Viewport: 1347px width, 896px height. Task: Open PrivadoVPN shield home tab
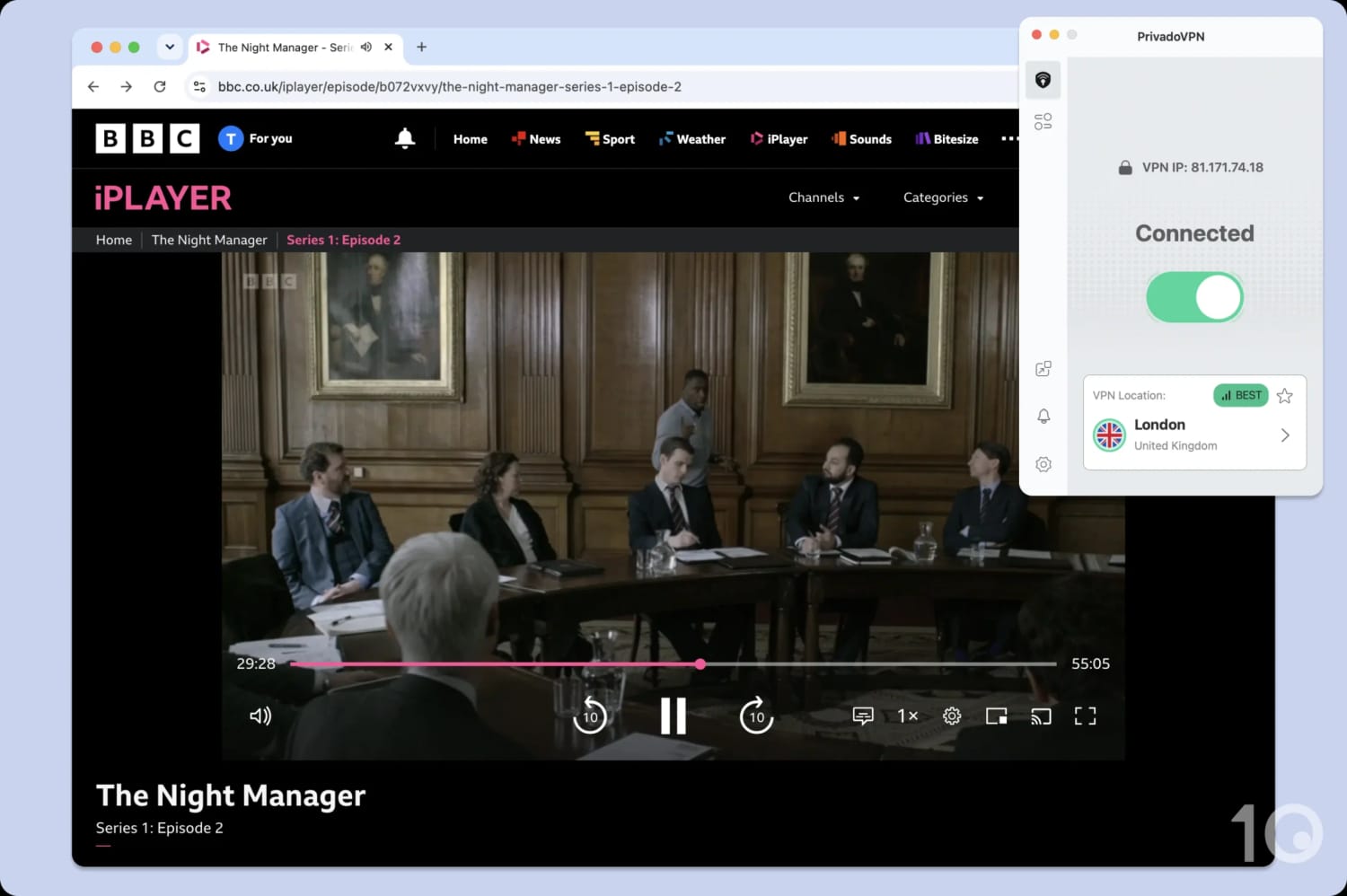point(1043,80)
